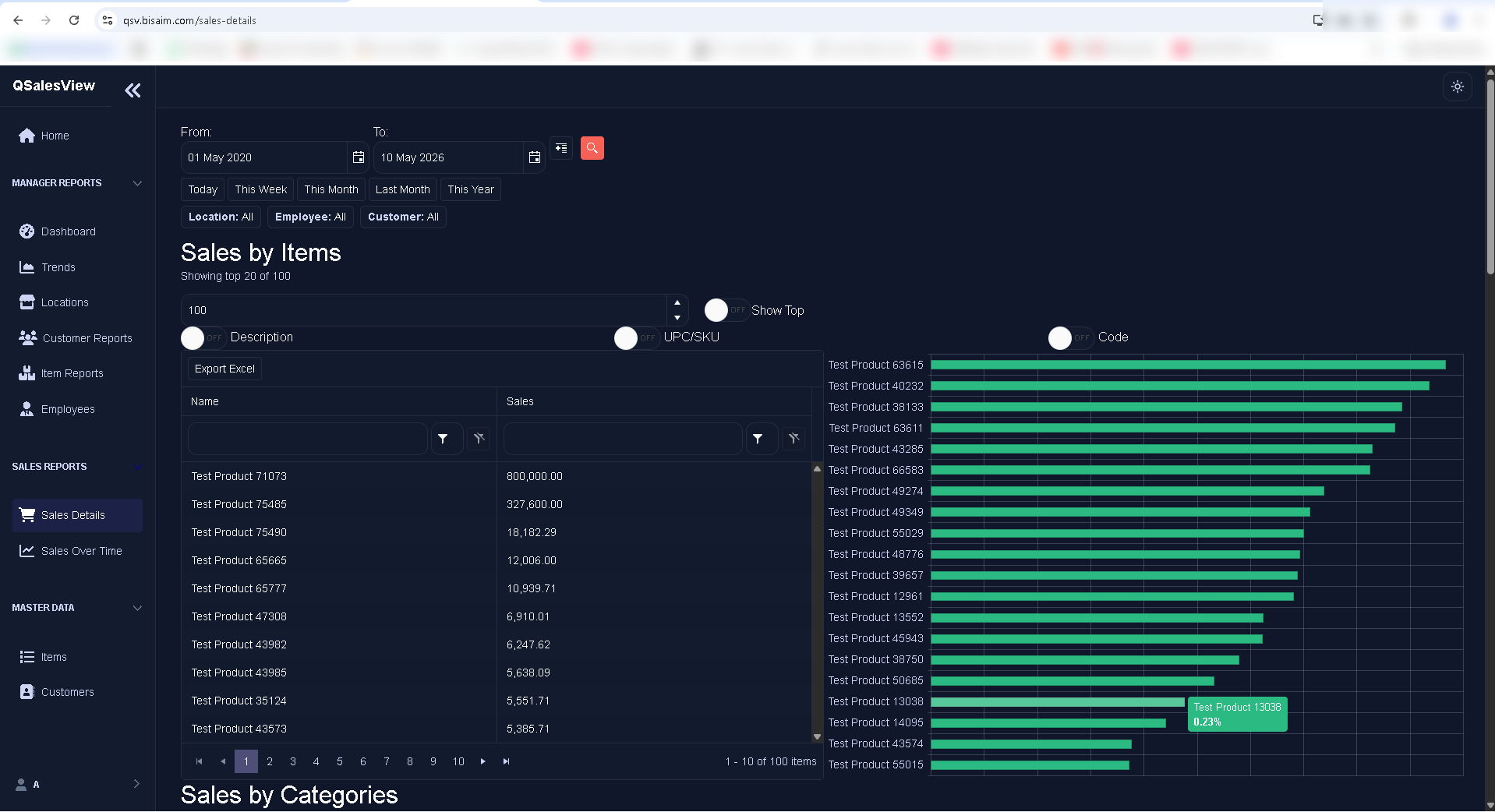Screen dimensions: 1495x812
Task: Go to page 2 of items table
Action: pyautogui.click(x=270, y=761)
